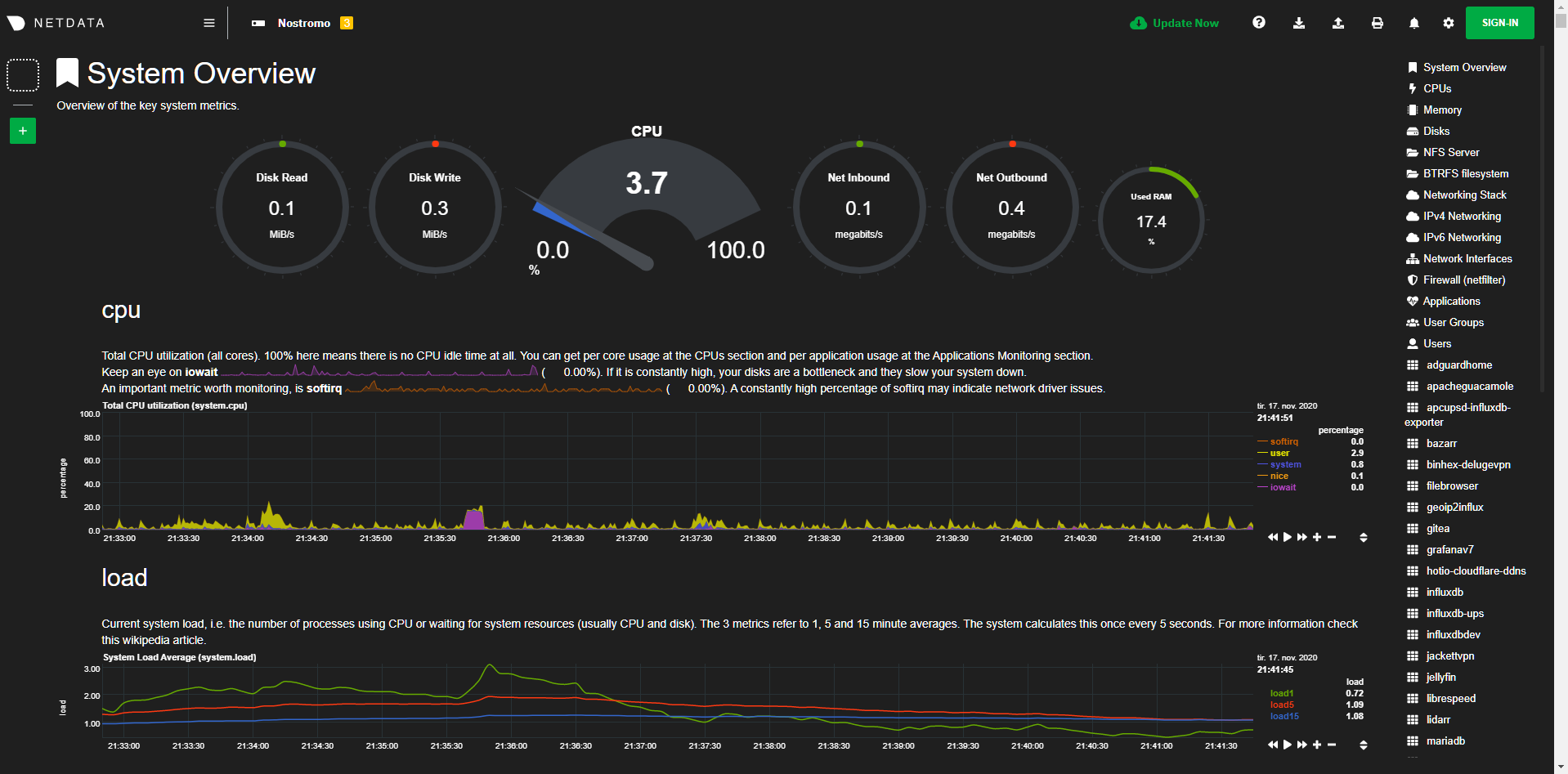The height and width of the screenshot is (774, 1568).
Task: Click the page's vertical scrollbar track
Action: (x=1560, y=409)
